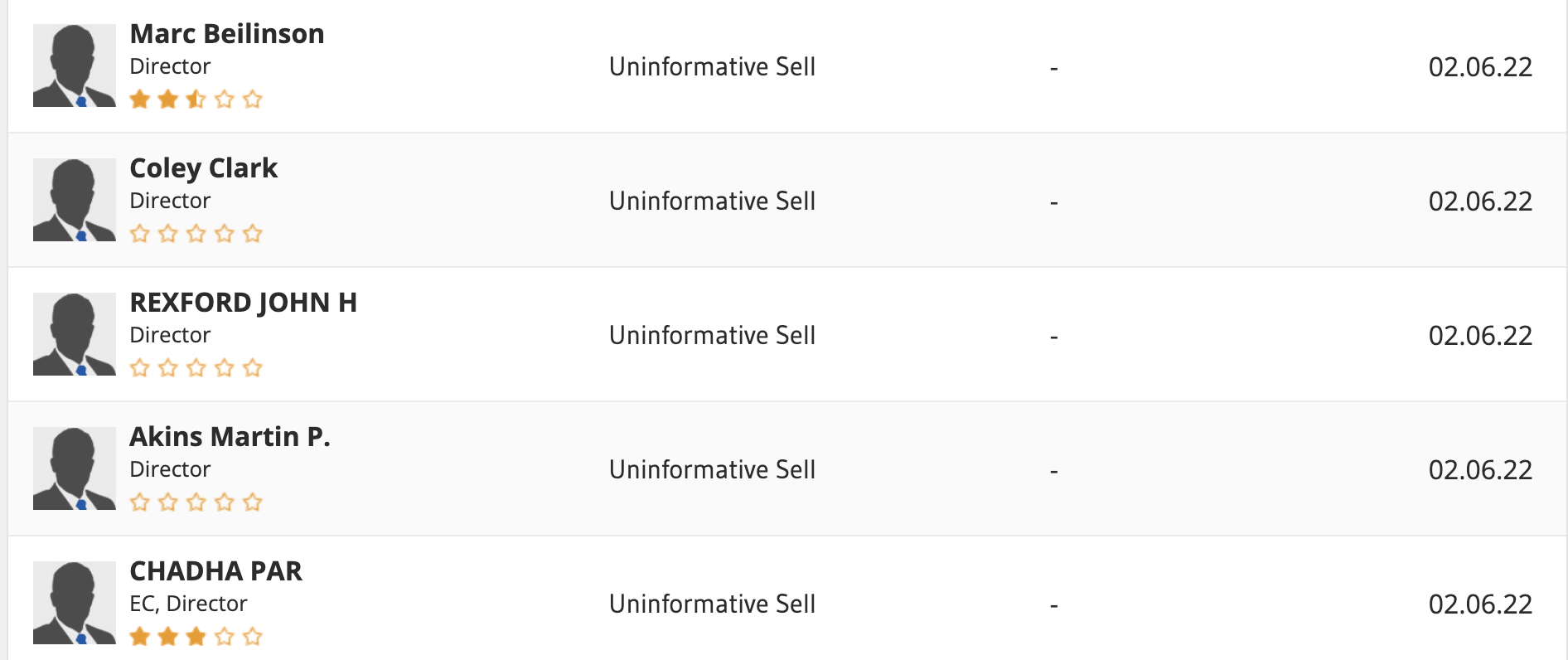Open Akins Martin P. name link
This screenshot has width=1568, height=660.
[230, 437]
